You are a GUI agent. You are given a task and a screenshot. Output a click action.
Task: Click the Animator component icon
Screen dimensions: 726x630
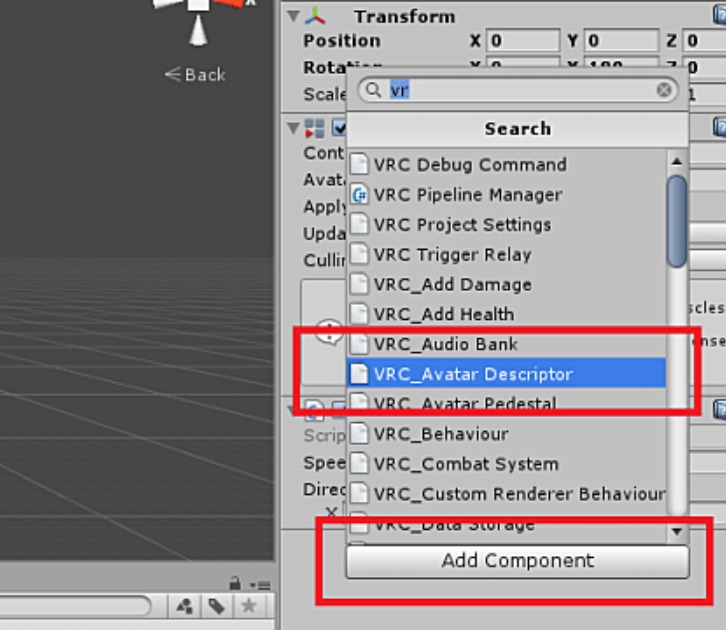pyautogui.click(x=315, y=128)
